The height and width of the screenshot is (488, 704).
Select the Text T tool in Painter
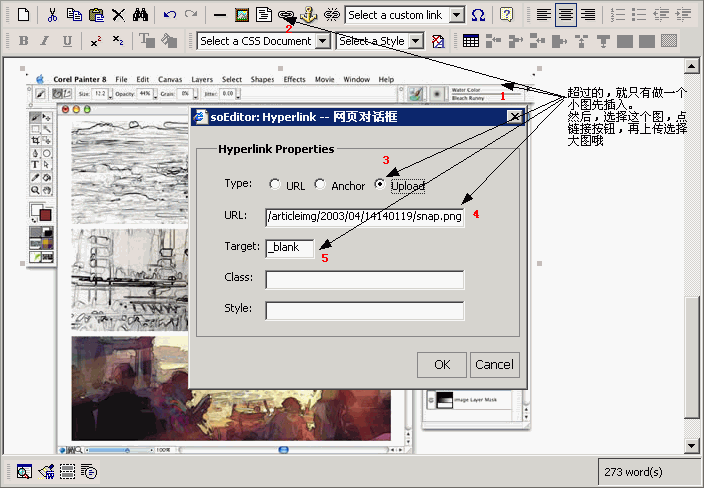35,165
